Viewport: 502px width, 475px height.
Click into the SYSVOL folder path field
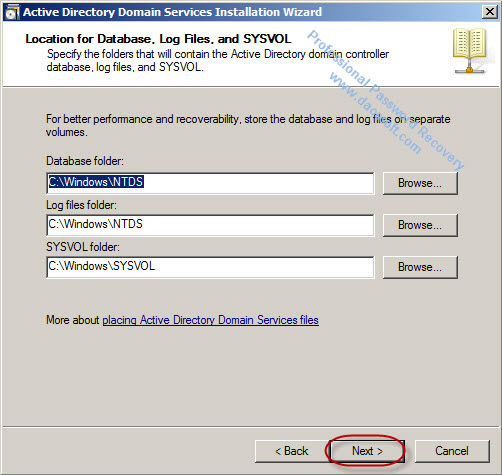click(x=210, y=267)
